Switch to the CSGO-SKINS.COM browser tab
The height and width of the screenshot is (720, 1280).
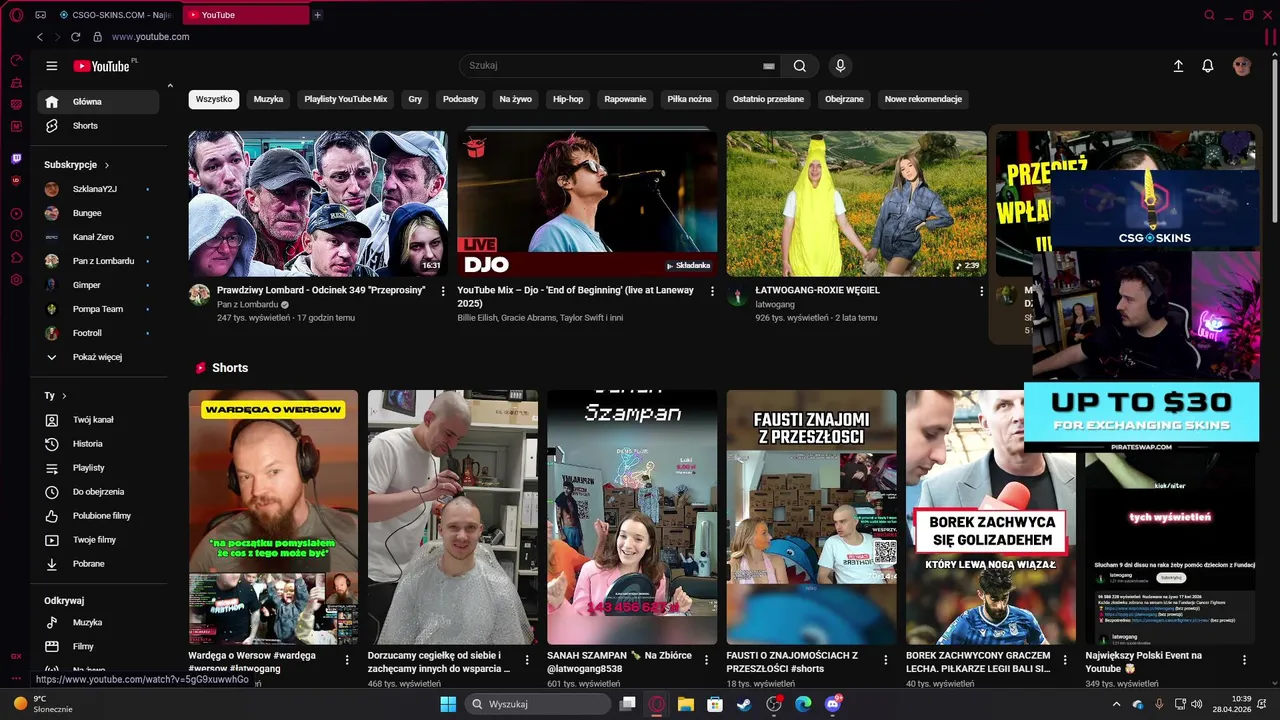[116, 15]
